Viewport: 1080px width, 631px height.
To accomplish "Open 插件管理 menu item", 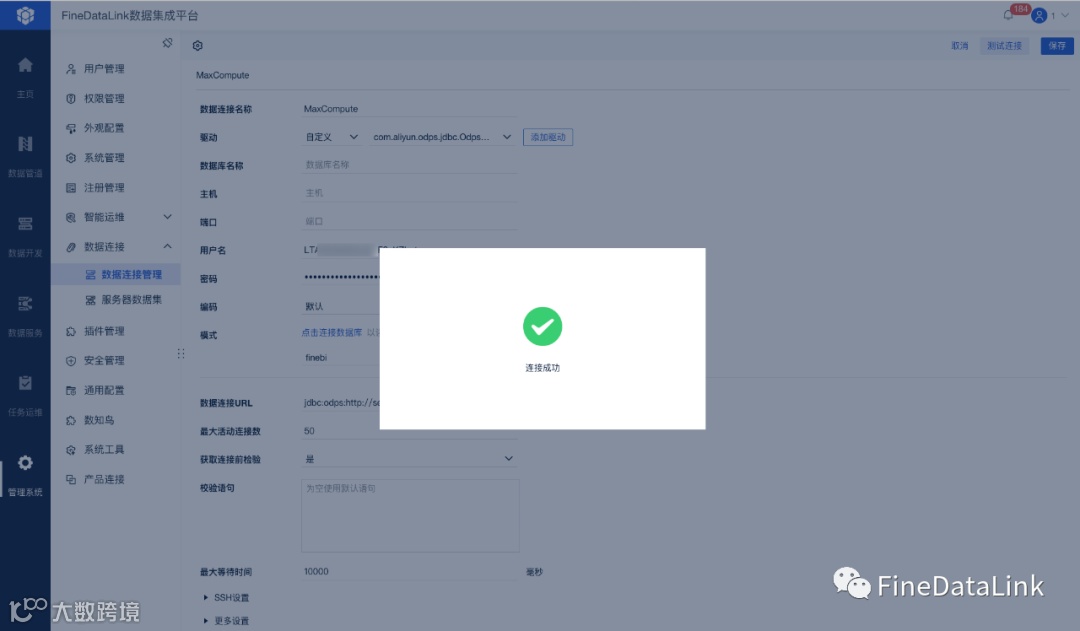I will coord(104,331).
